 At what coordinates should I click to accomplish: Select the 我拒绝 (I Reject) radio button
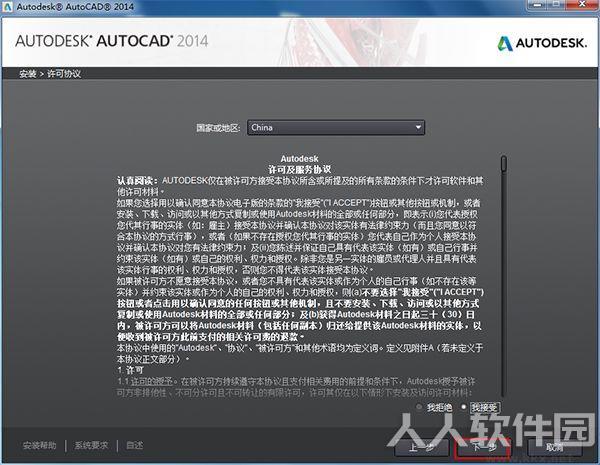coord(419,407)
